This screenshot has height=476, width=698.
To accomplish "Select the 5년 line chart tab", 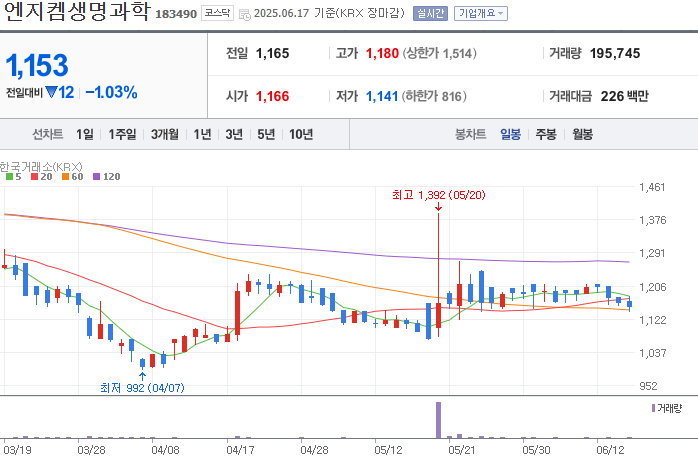I will click(x=266, y=134).
